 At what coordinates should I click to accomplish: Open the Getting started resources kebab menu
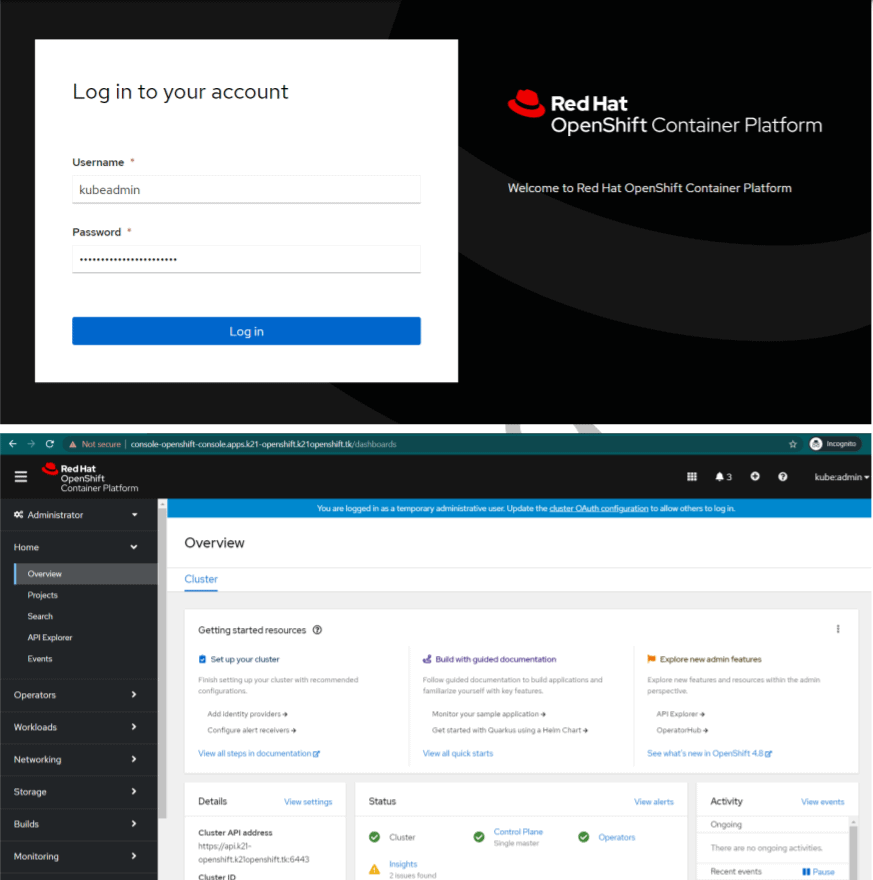click(838, 629)
